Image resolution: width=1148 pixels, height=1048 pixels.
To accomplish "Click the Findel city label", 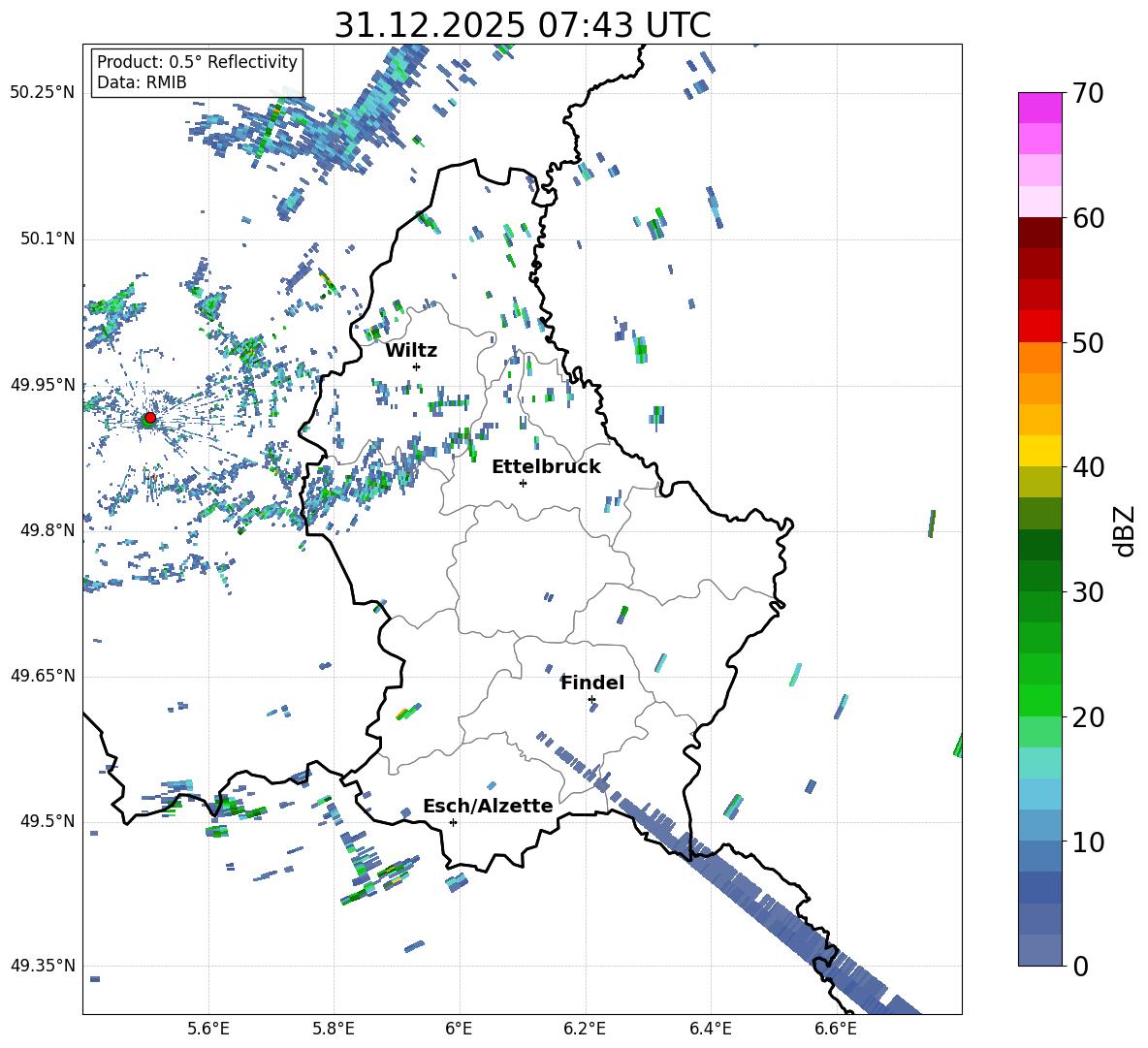I will [x=592, y=683].
